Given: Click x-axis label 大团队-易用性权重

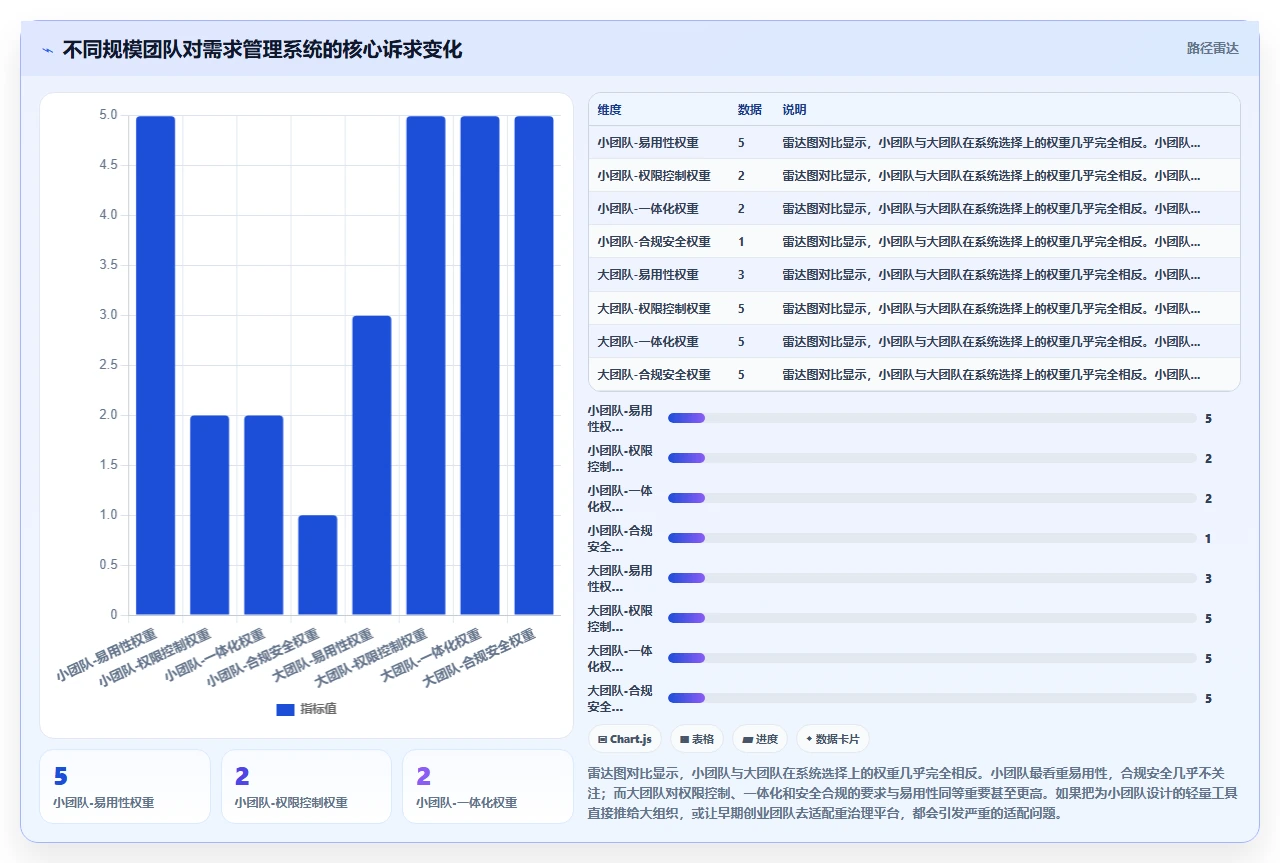Looking at the screenshot, I should click(324, 654).
